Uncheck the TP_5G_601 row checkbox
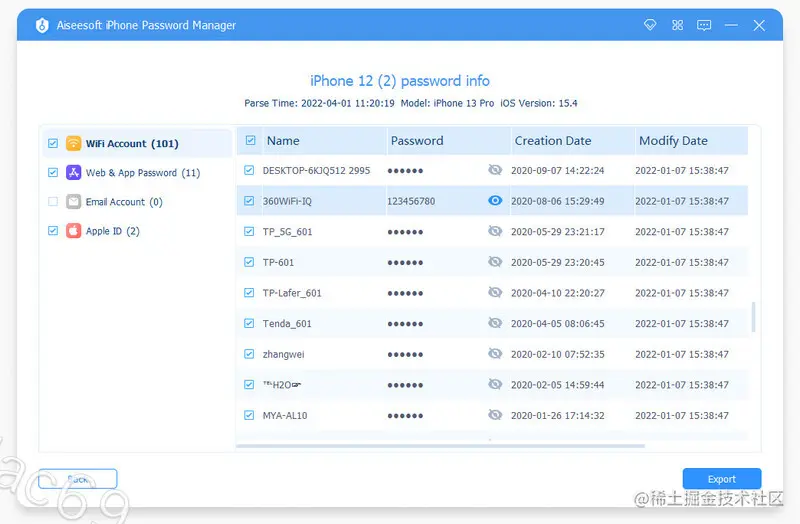Image resolution: width=800 pixels, height=524 pixels. coord(249,231)
